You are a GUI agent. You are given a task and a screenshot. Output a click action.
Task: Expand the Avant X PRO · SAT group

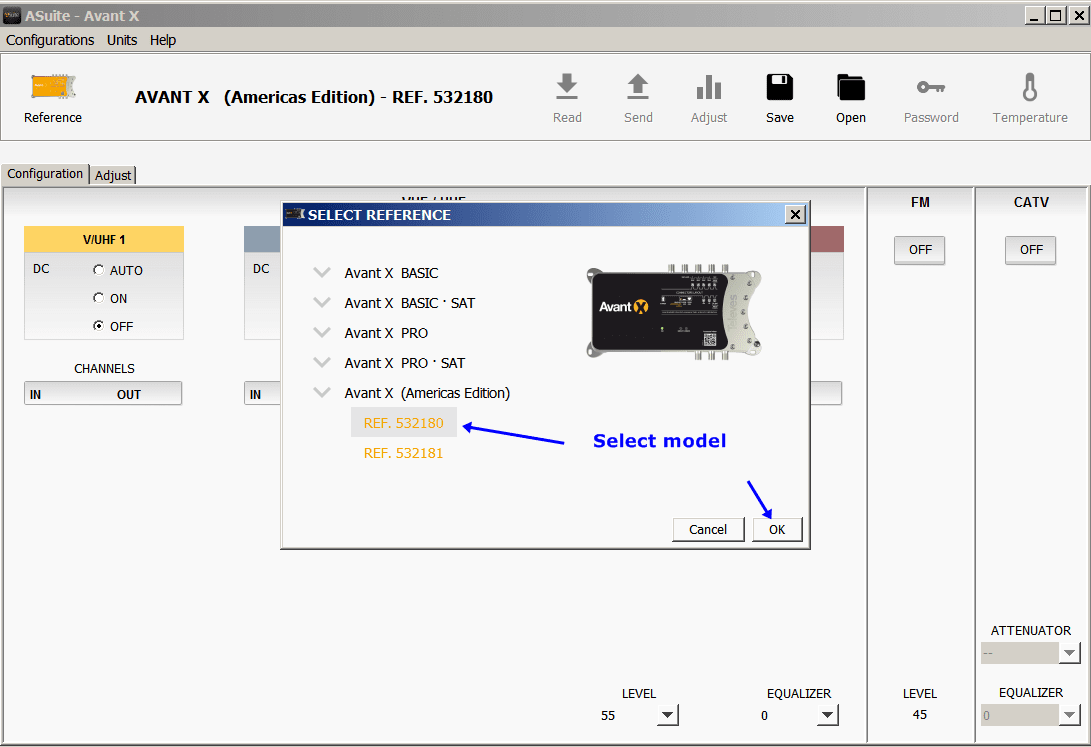click(321, 362)
